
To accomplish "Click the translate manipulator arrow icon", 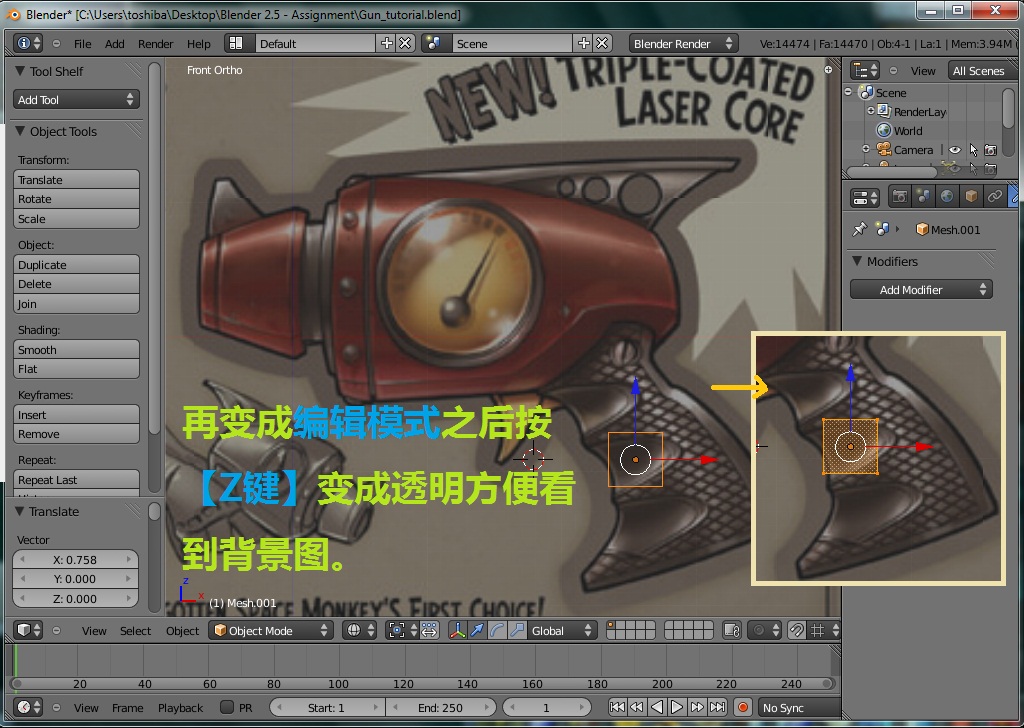I will point(477,630).
